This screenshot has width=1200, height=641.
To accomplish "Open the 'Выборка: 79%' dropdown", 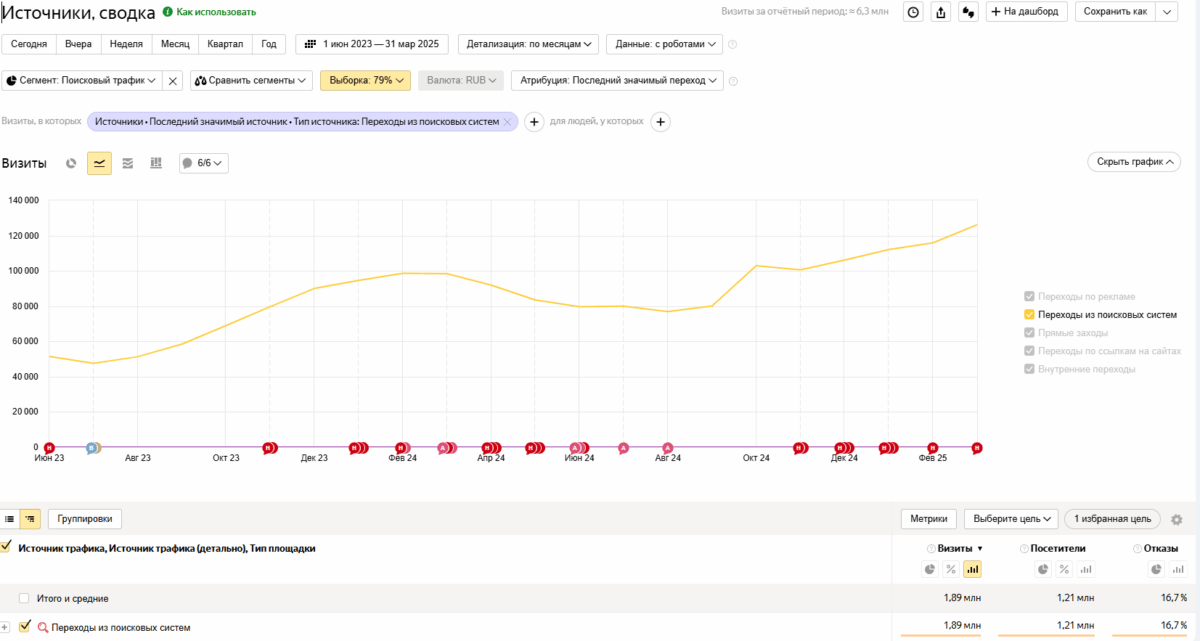I will [x=365, y=80].
